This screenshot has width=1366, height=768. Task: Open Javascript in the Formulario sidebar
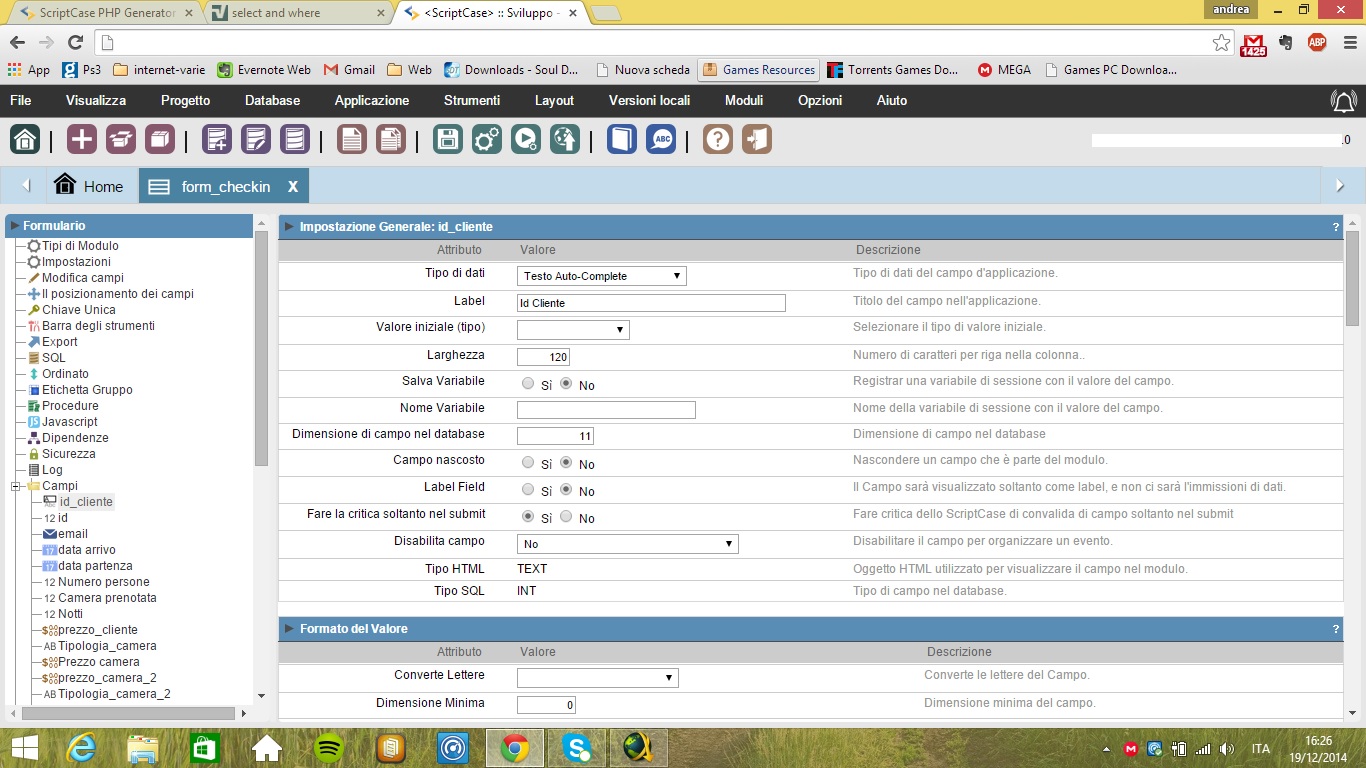(69, 422)
